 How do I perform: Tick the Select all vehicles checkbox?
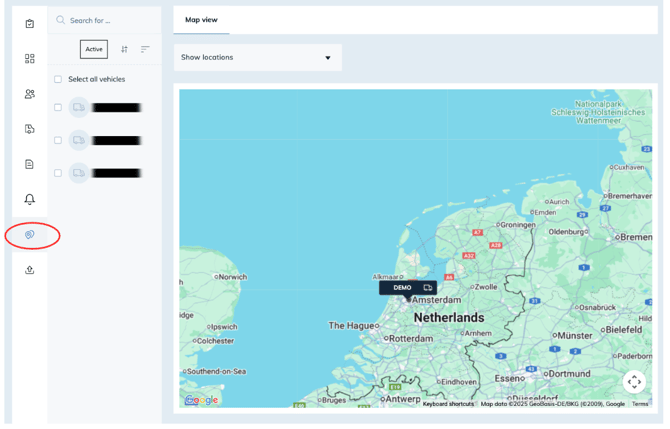click(x=58, y=79)
